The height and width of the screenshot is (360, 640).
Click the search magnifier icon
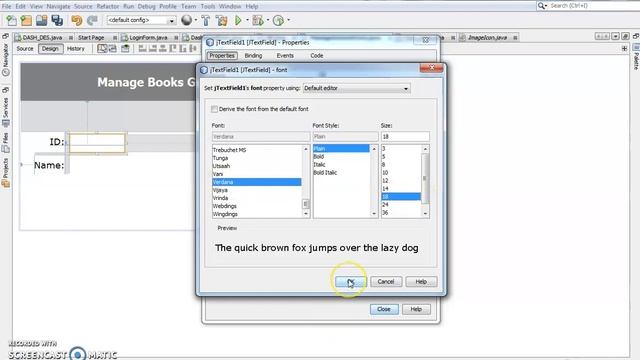[542, 6]
